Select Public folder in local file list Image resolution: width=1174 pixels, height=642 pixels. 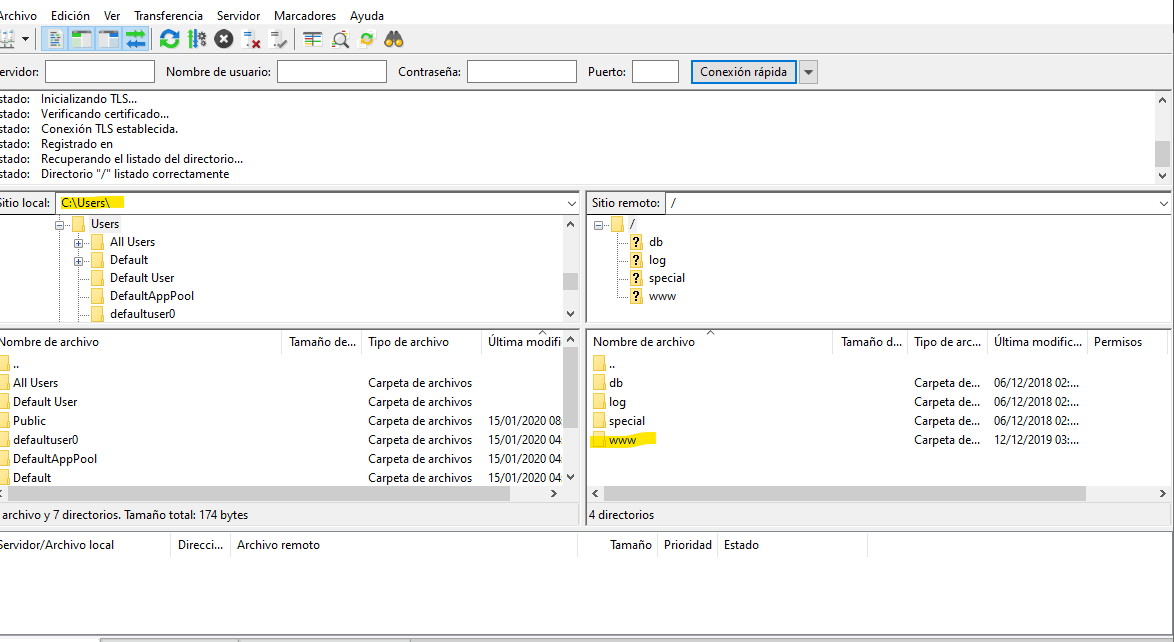[29, 421]
